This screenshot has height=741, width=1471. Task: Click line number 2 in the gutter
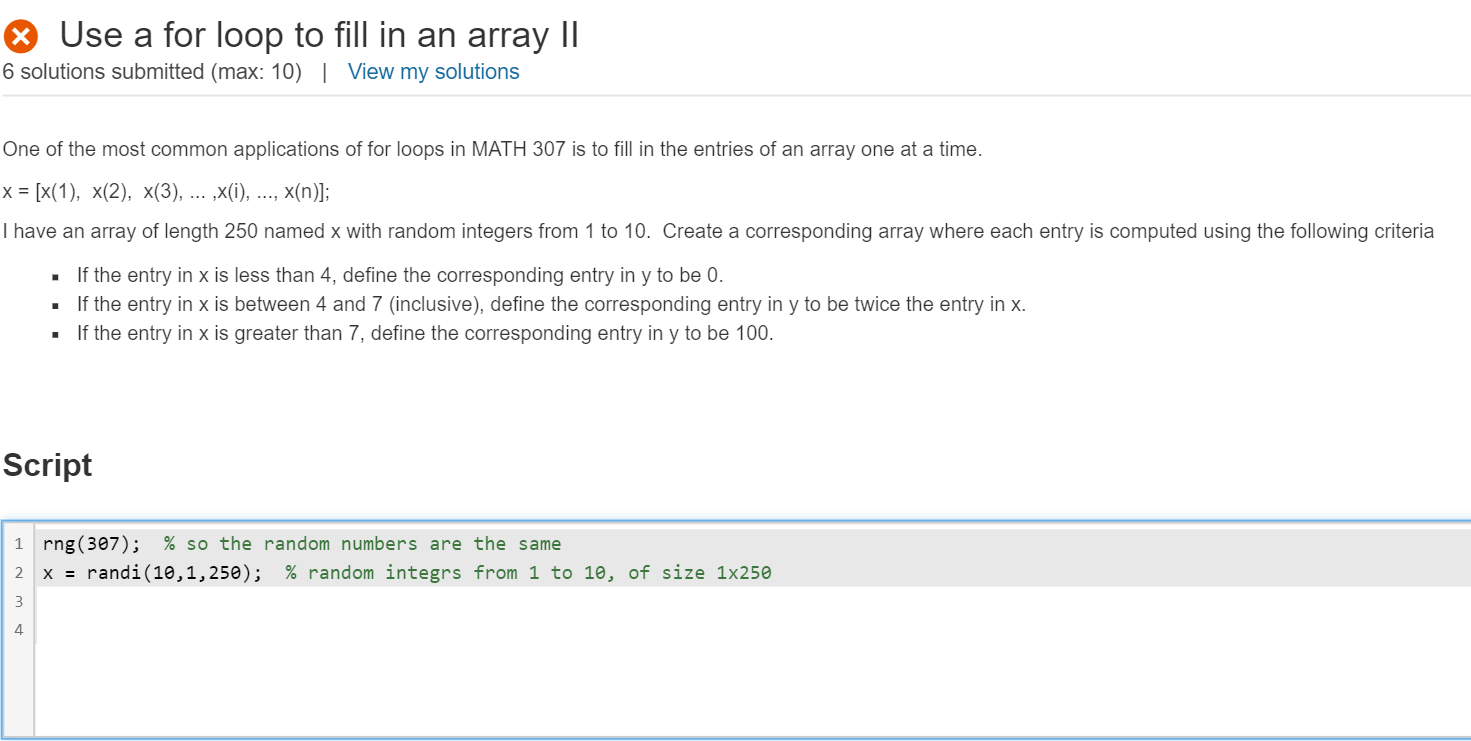19,572
